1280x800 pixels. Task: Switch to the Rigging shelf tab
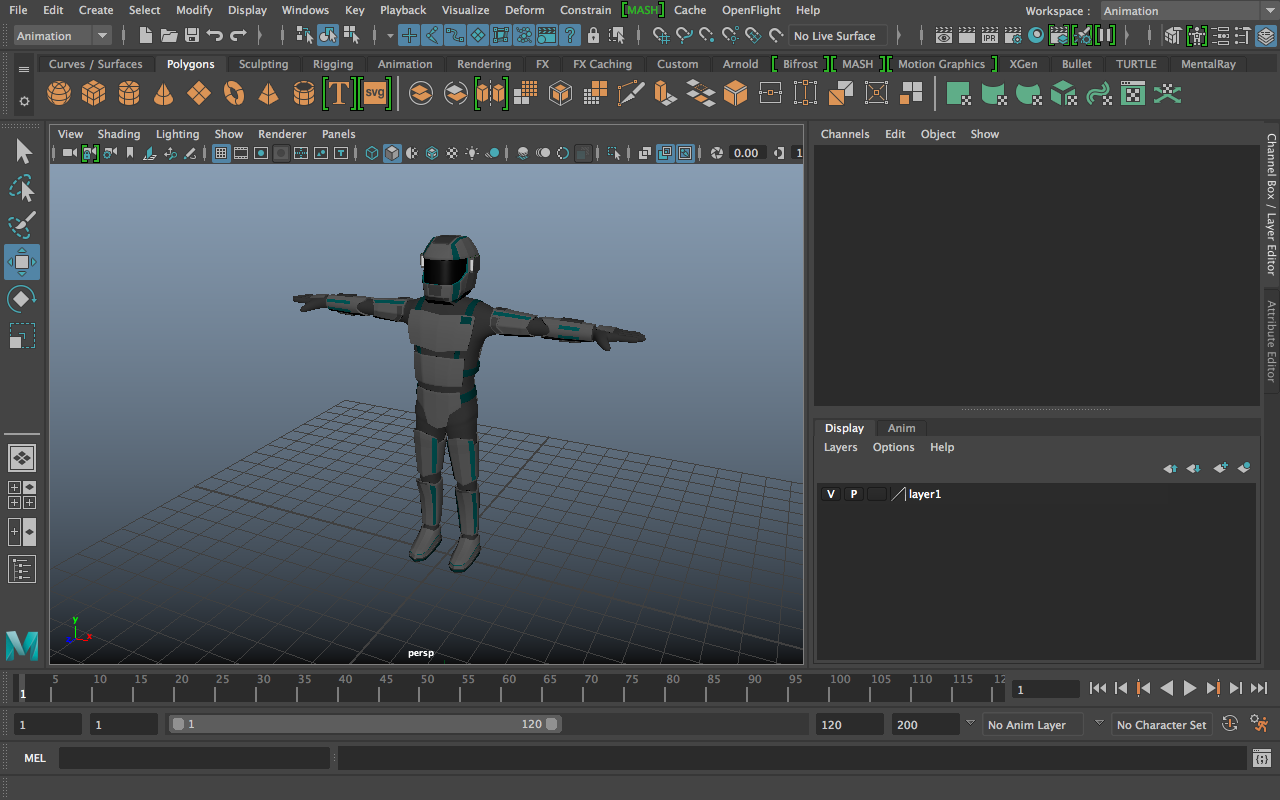[333, 64]
